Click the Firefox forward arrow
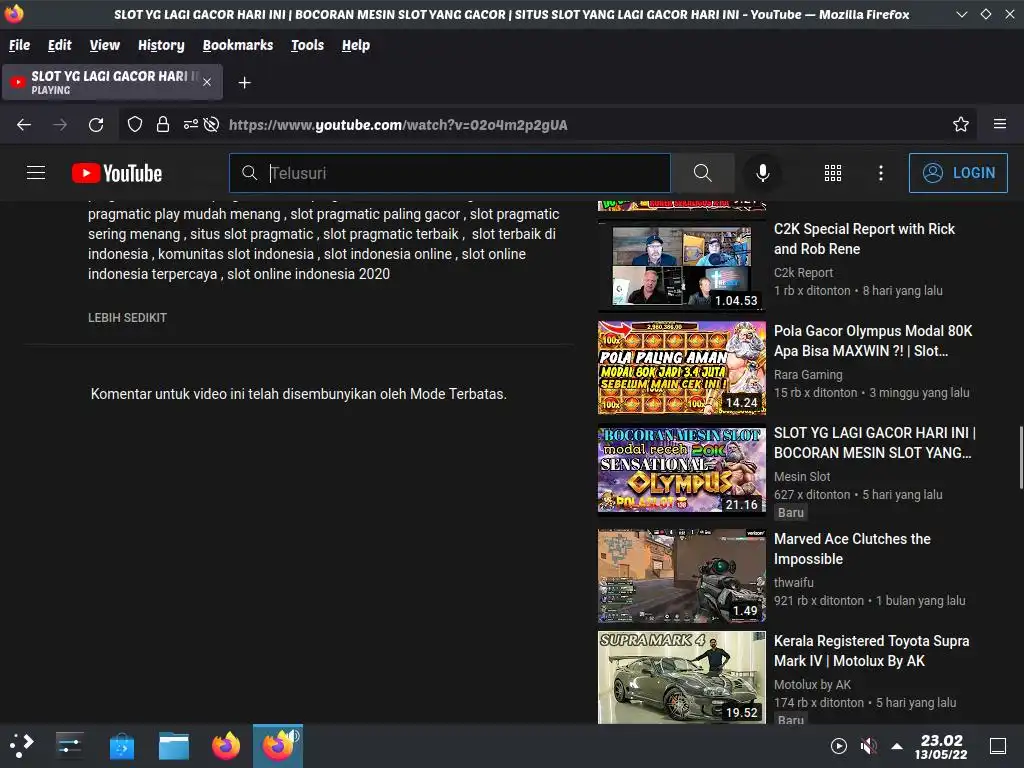This screenshot has height=768, width=1024. pos(60,125)
